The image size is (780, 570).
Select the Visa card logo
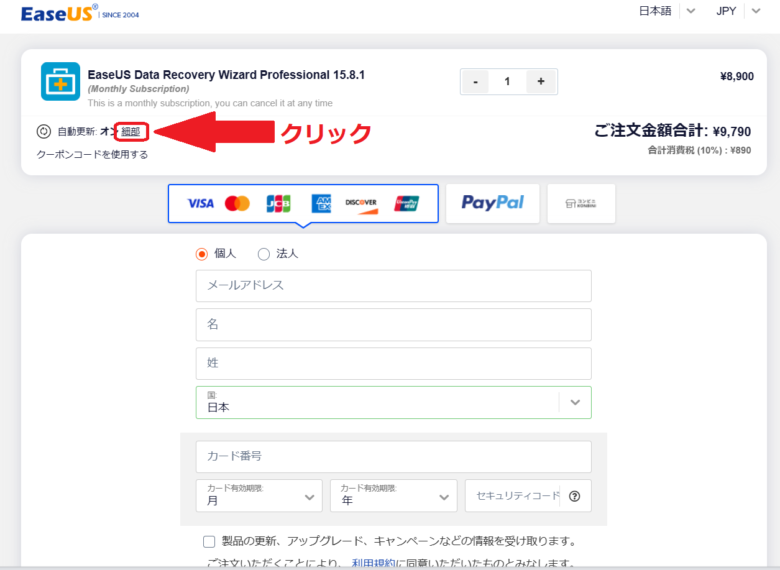coord(200,203)
